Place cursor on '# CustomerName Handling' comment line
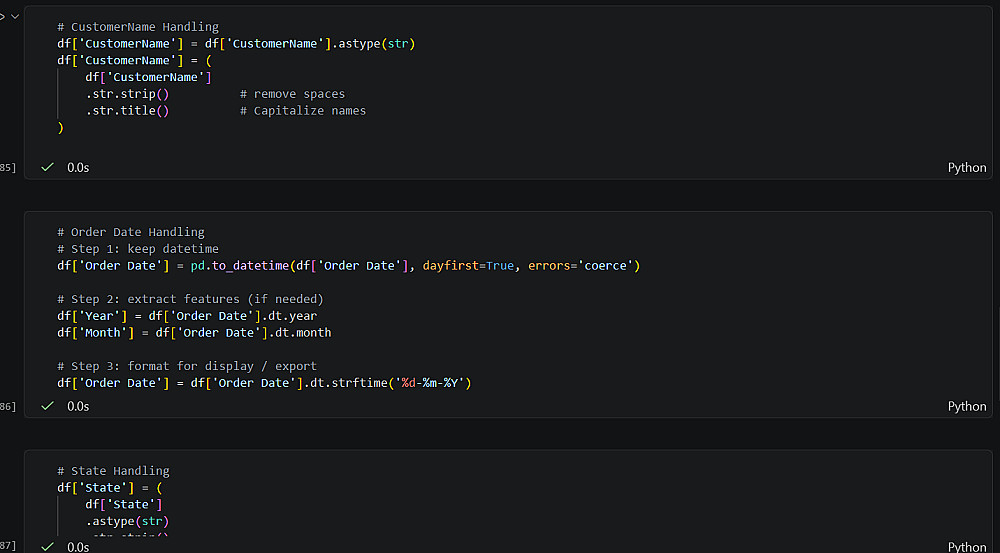Screen dimensions: 1000x553 (138, 27)
